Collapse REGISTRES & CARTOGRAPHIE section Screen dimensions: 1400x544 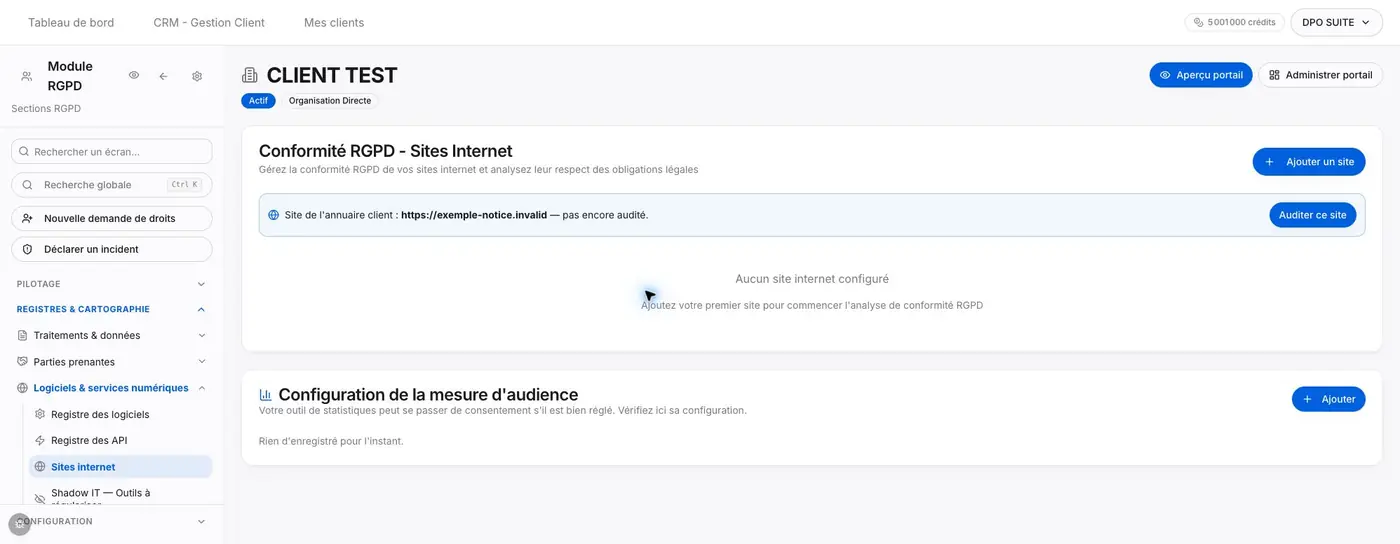[112, 309]
